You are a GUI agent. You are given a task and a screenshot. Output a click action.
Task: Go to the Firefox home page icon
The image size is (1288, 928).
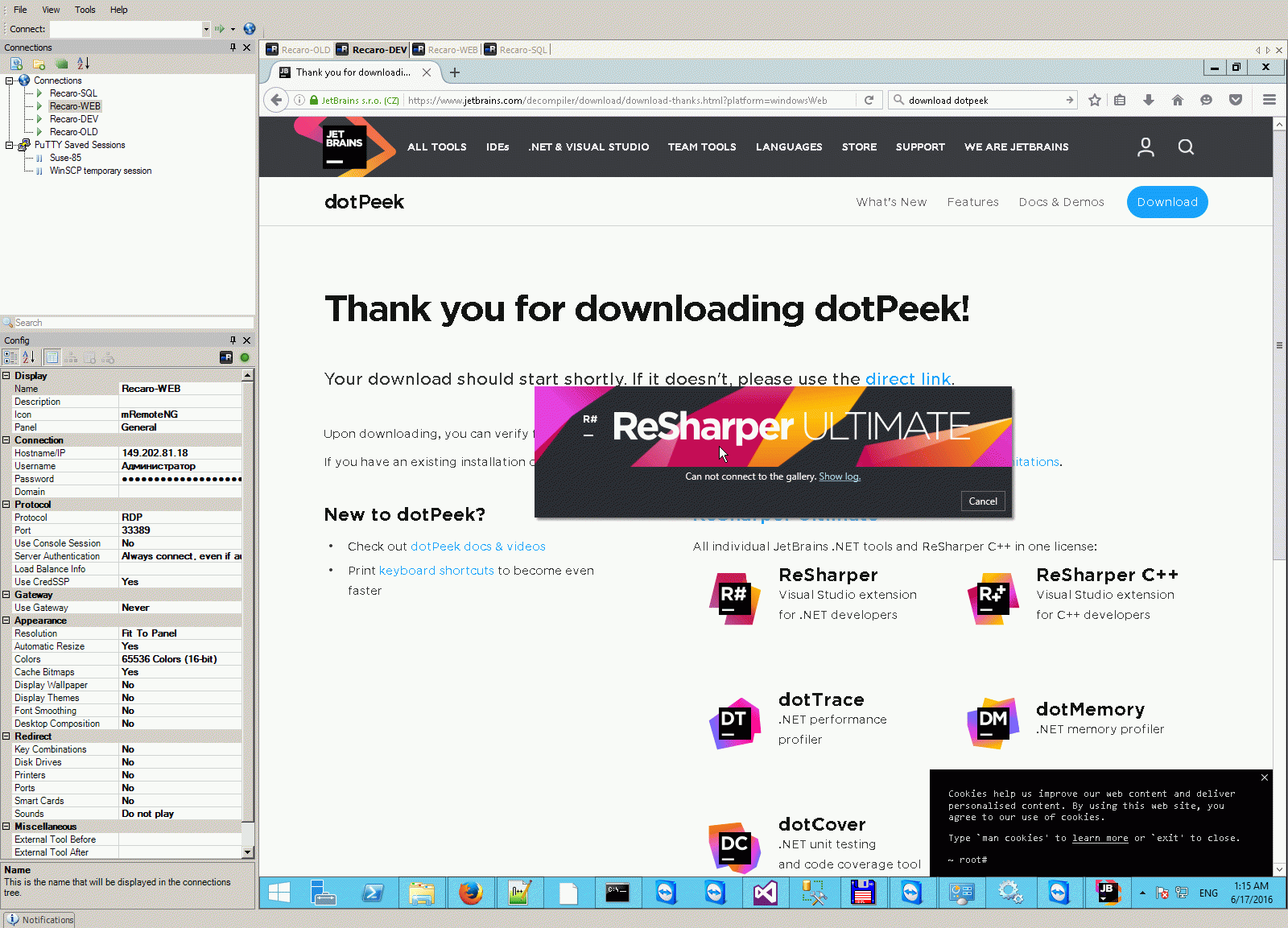point(1178,101)
